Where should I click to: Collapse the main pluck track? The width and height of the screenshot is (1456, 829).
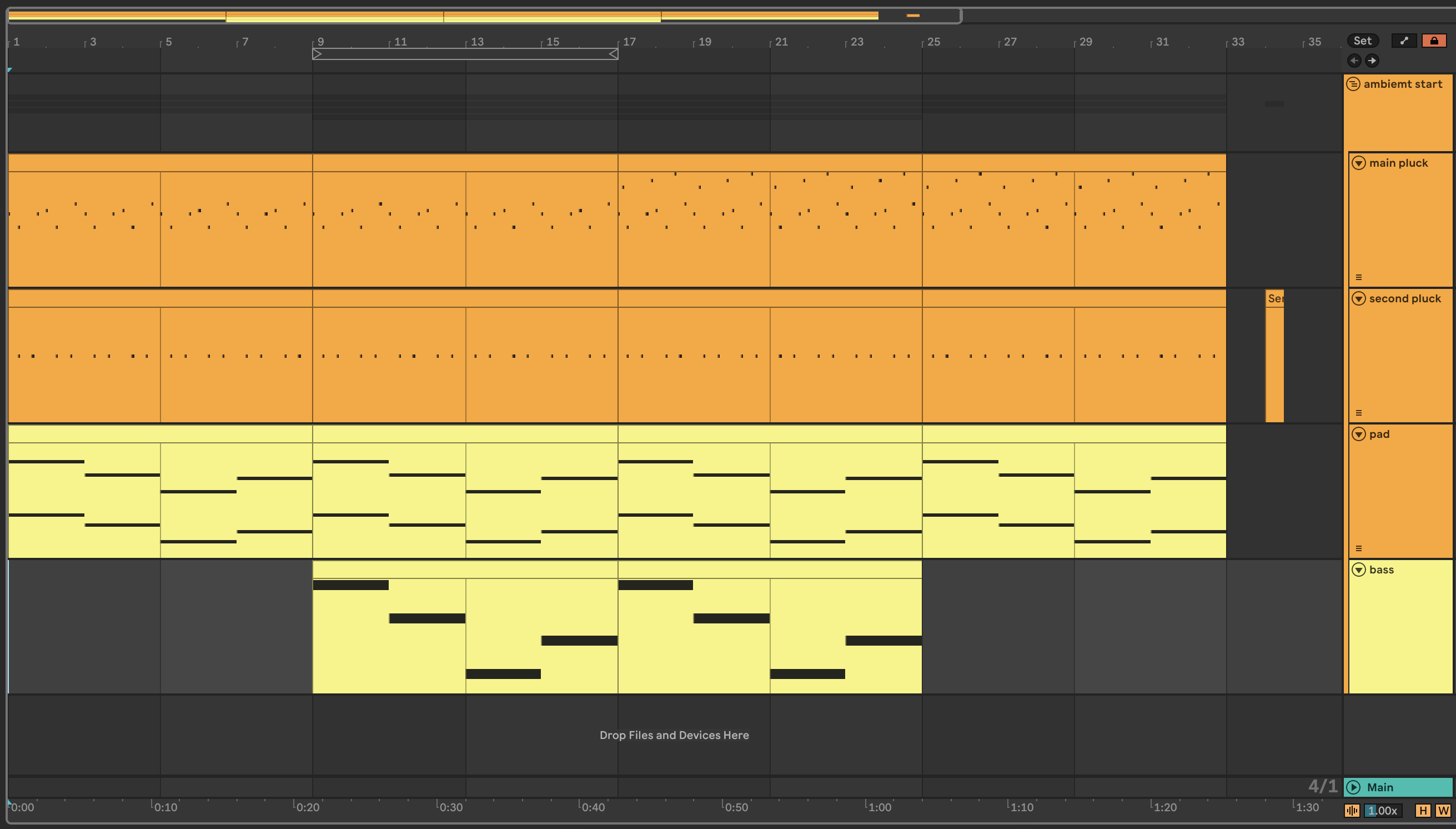pyautogui.click(x=1359, y=163)
